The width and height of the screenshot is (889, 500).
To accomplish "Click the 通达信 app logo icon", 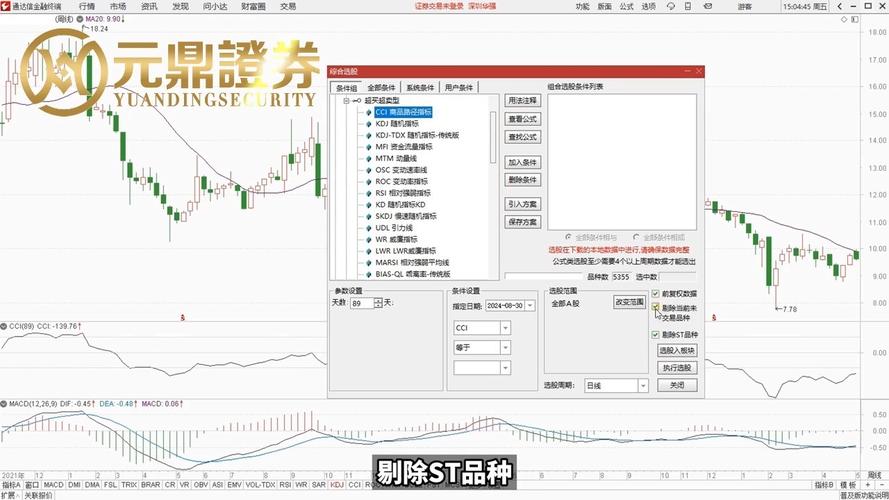I will coord(6,6).
